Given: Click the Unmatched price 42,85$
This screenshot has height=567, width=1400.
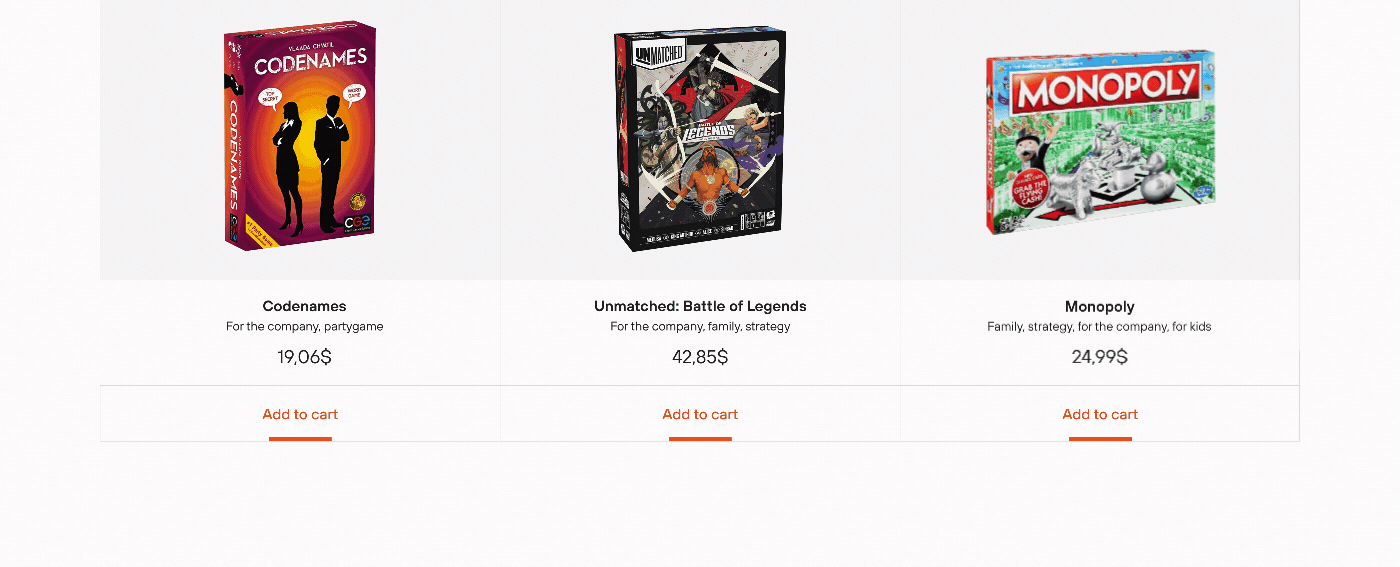Looking at the screenshot, I should point(700,357).
